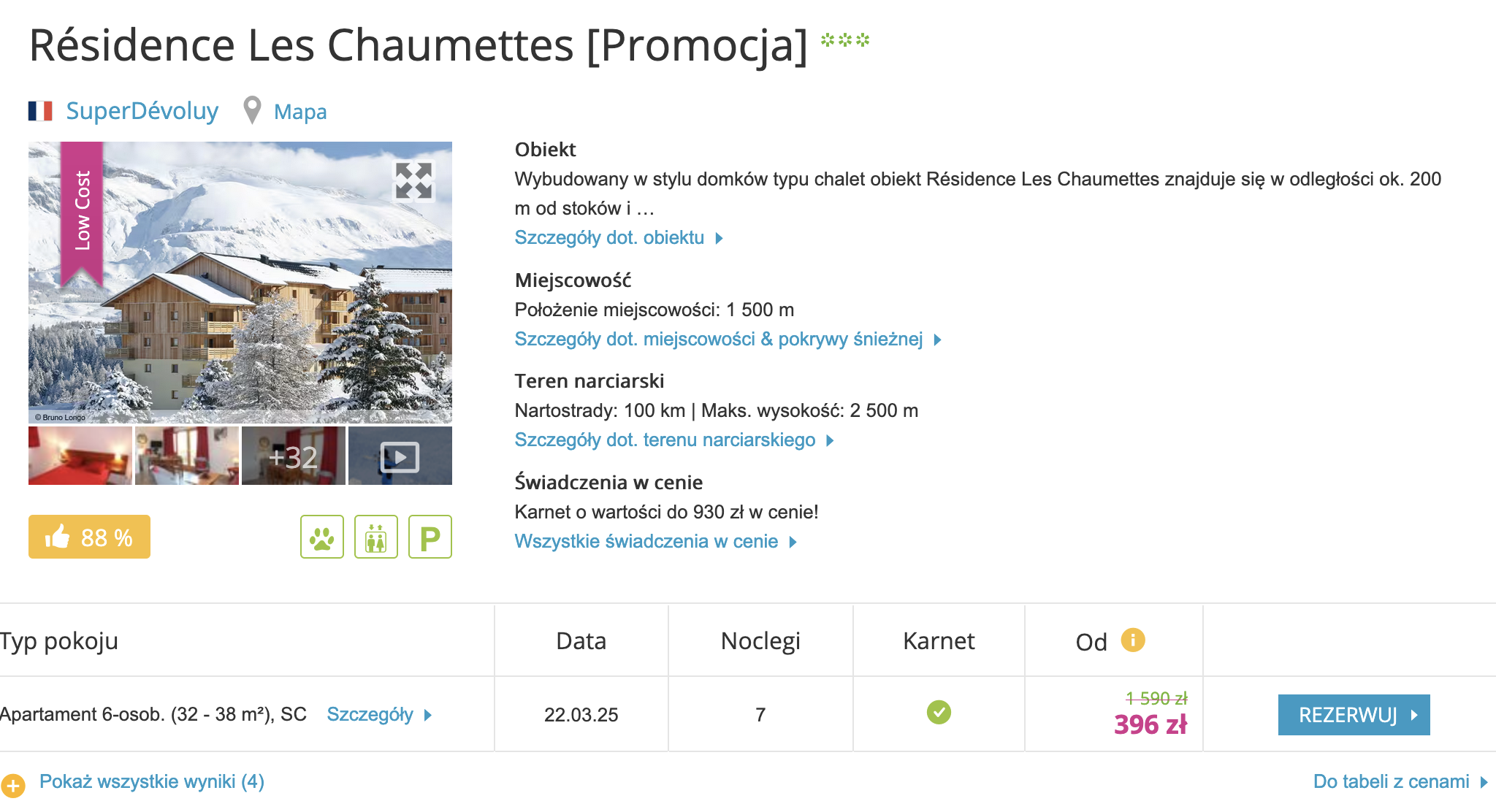The image size is (1496, 812).
Task: Open the SuperDévoluy resort link
Action: 142,111
